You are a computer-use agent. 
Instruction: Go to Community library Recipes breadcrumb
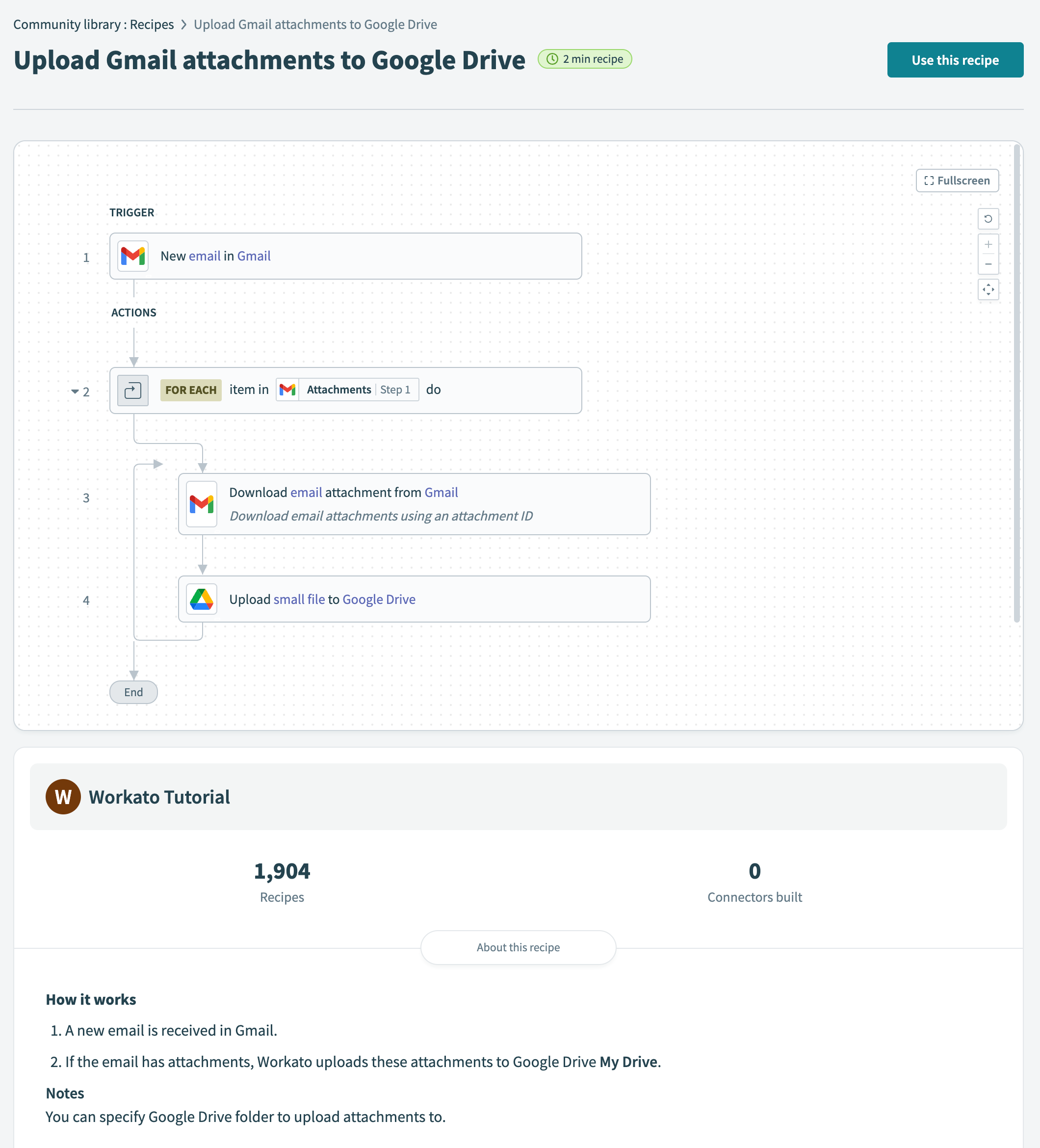[x=93, y=25]
